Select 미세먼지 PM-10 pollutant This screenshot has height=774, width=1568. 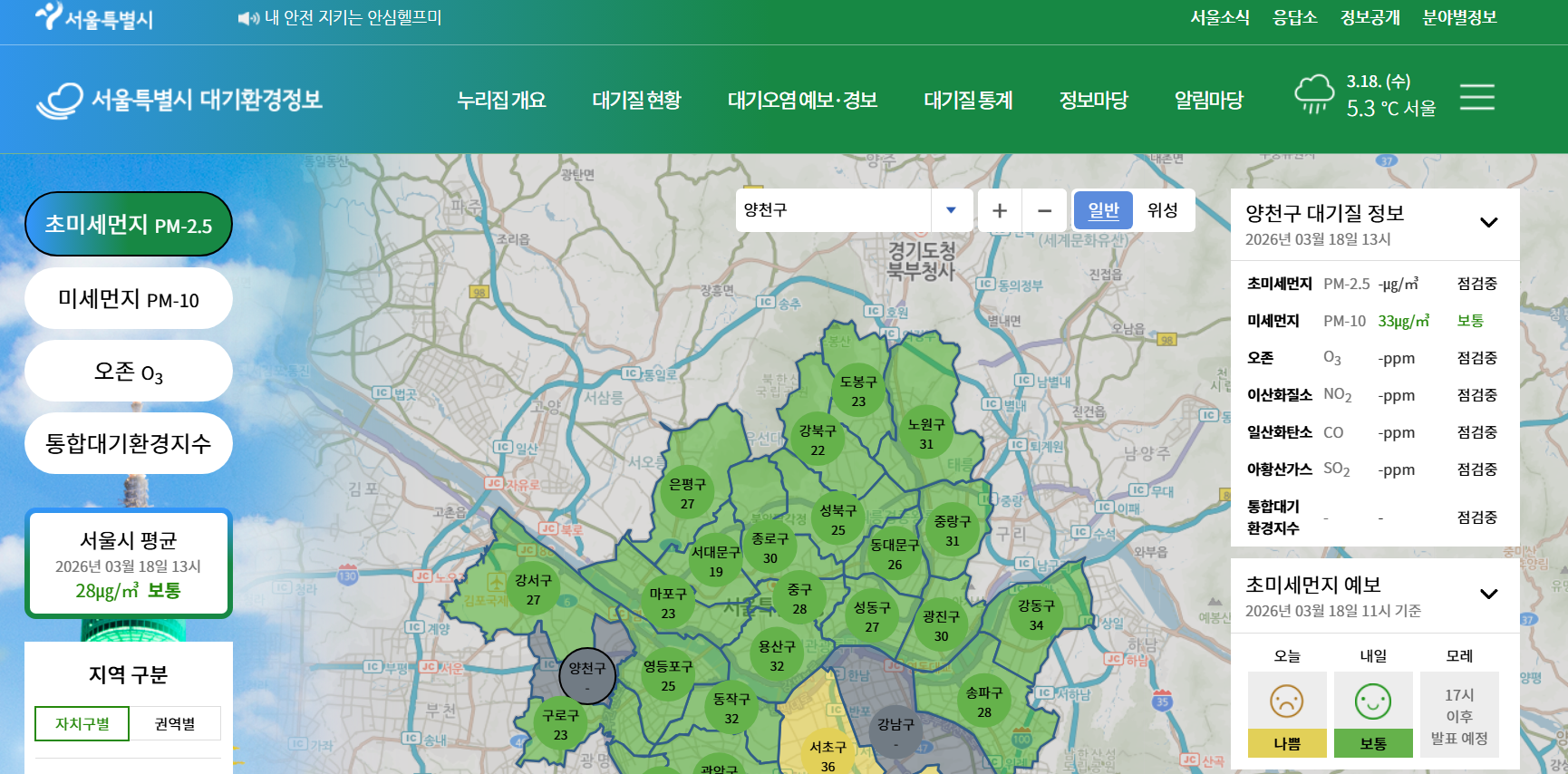(x=129, y=298)
